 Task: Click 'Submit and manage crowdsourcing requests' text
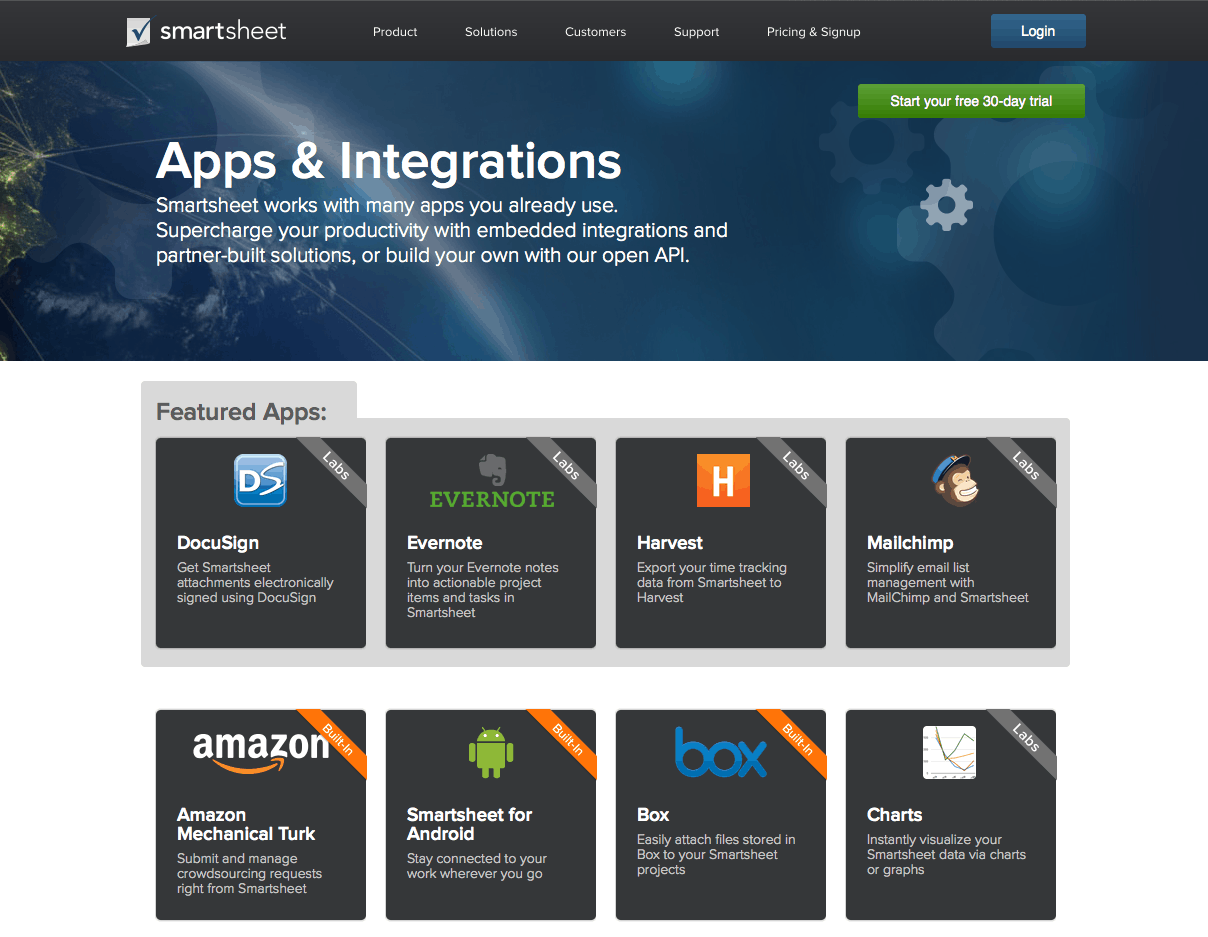point(250,873)
